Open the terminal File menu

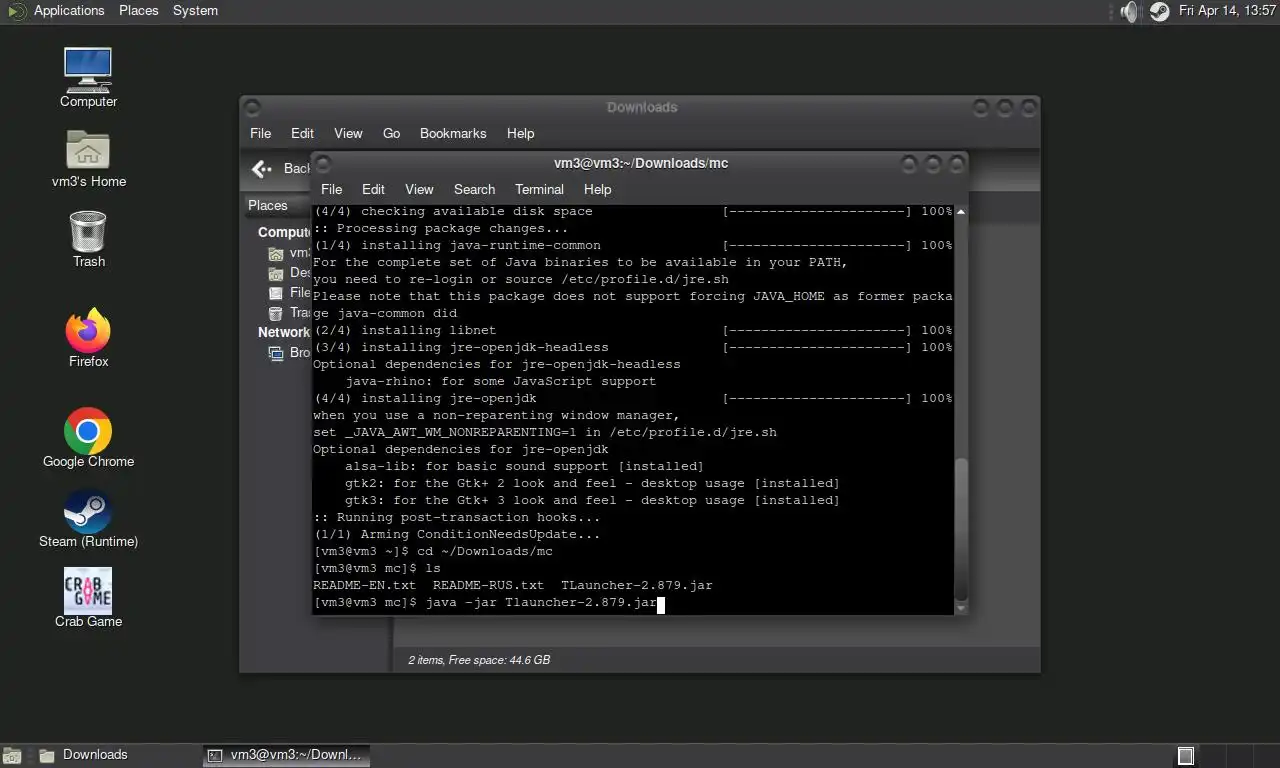[x=331, y=189]
